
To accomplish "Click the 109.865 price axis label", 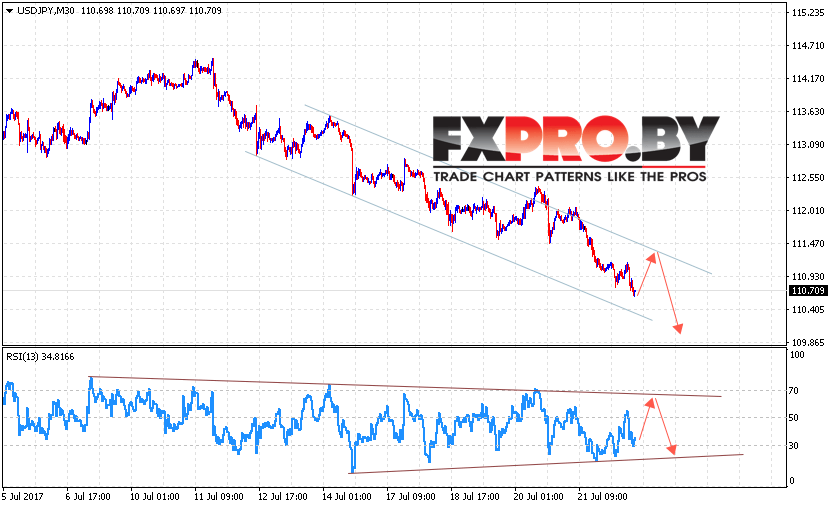I will [808, 343].
